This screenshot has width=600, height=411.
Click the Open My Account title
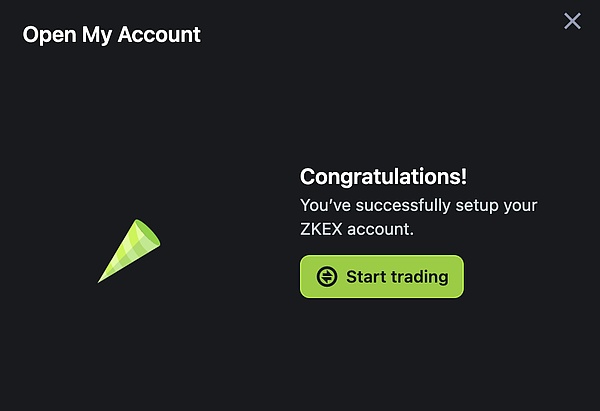(x=111, y=35)
